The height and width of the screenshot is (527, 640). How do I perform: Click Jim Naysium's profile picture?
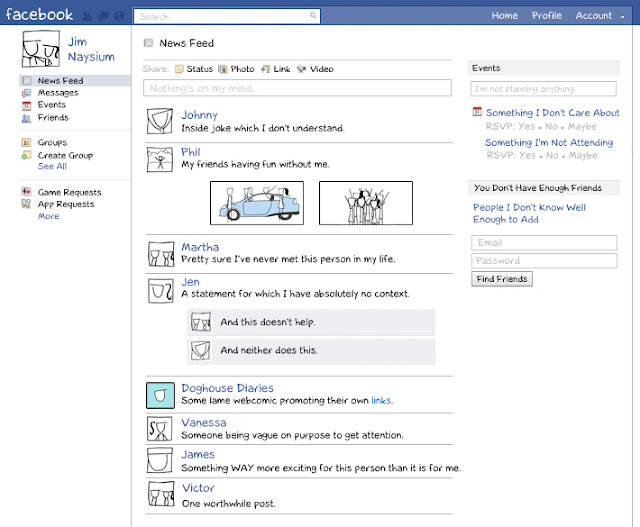pos(40,49)
